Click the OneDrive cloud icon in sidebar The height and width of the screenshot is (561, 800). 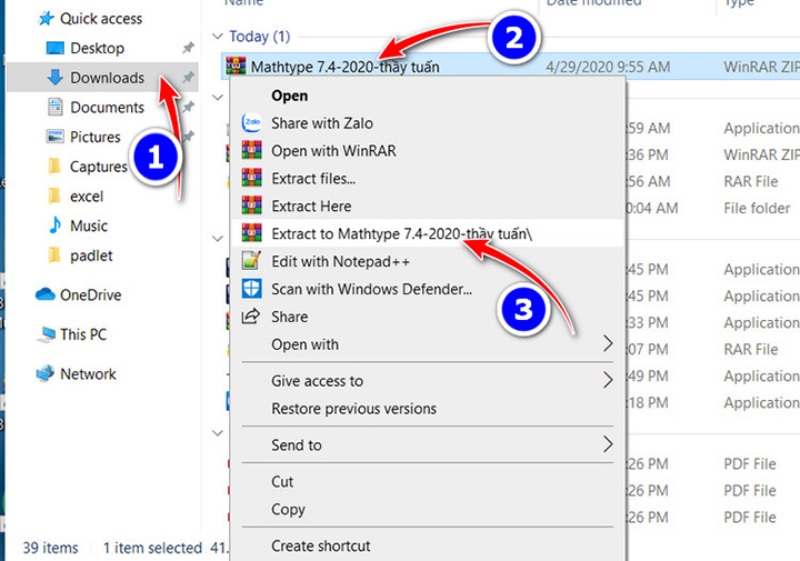point(45,295)
